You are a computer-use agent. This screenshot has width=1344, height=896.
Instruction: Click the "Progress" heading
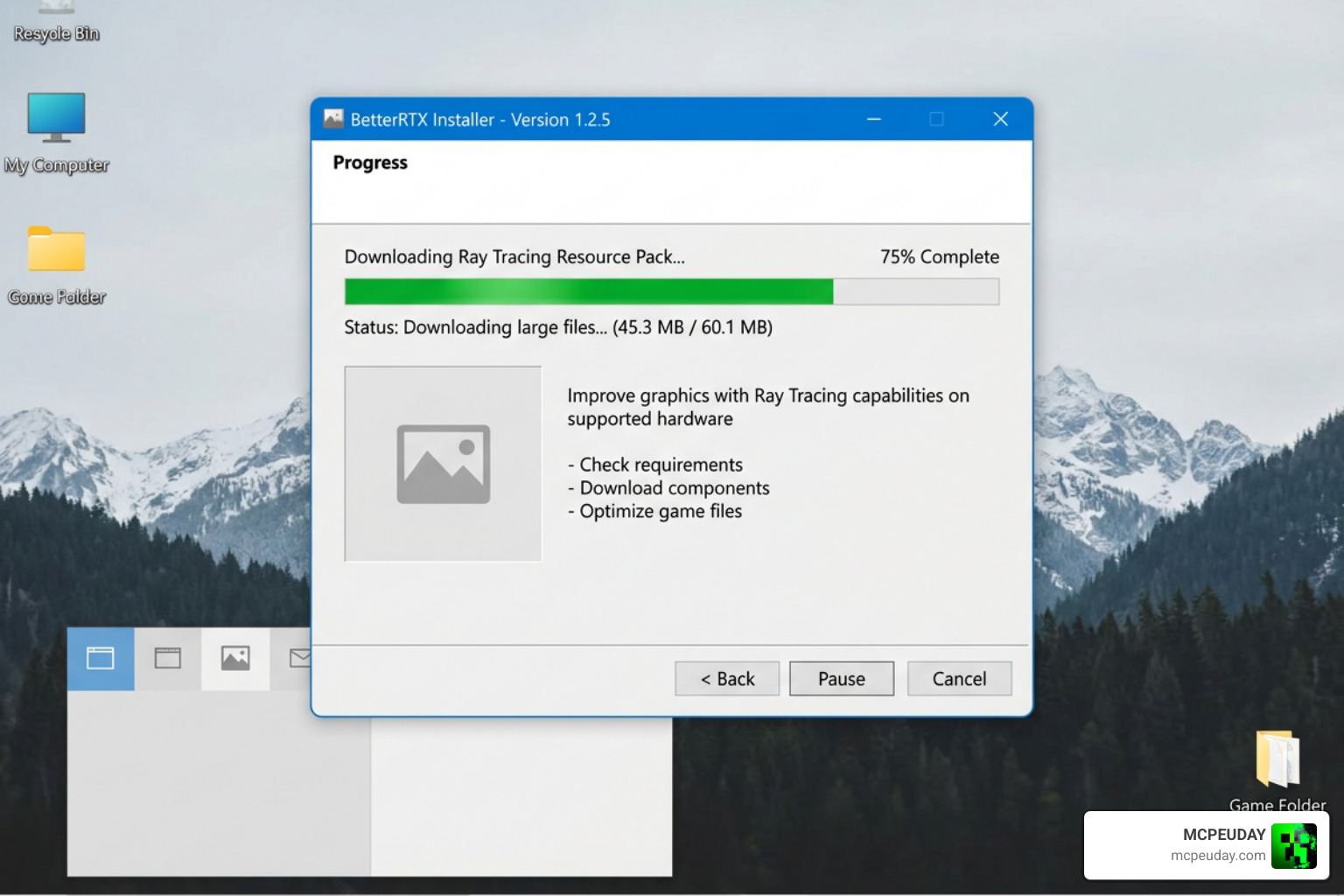pos(370,163)
